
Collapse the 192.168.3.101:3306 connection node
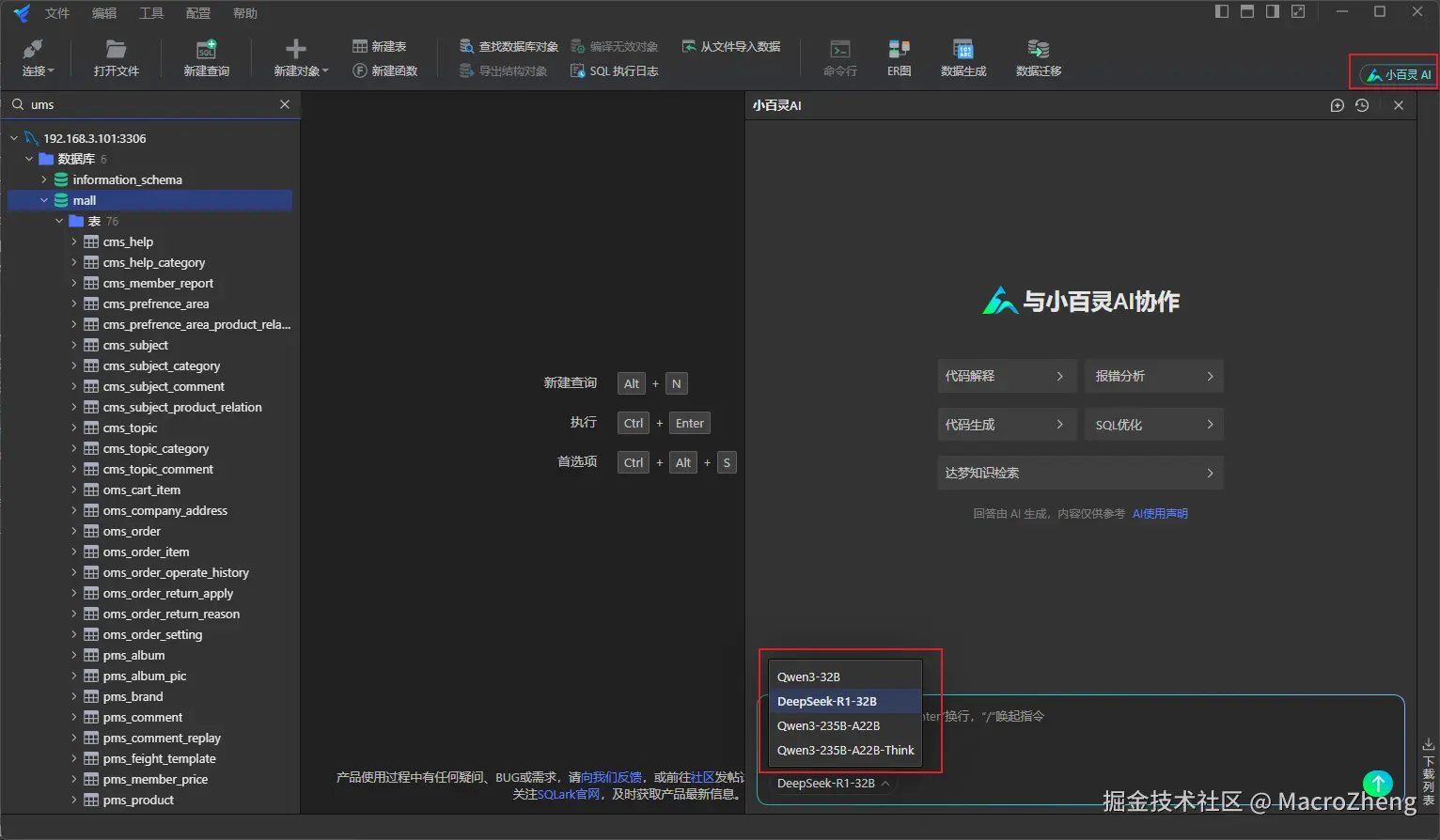(14, 138)
